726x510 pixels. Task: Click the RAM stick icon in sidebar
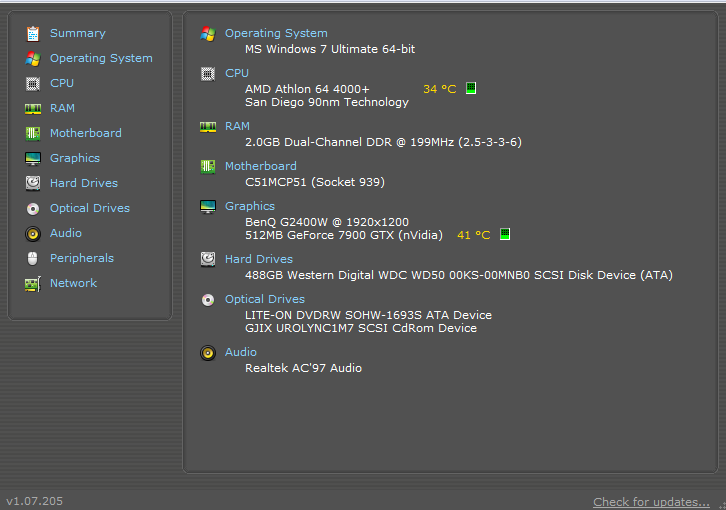click(33, 108)
